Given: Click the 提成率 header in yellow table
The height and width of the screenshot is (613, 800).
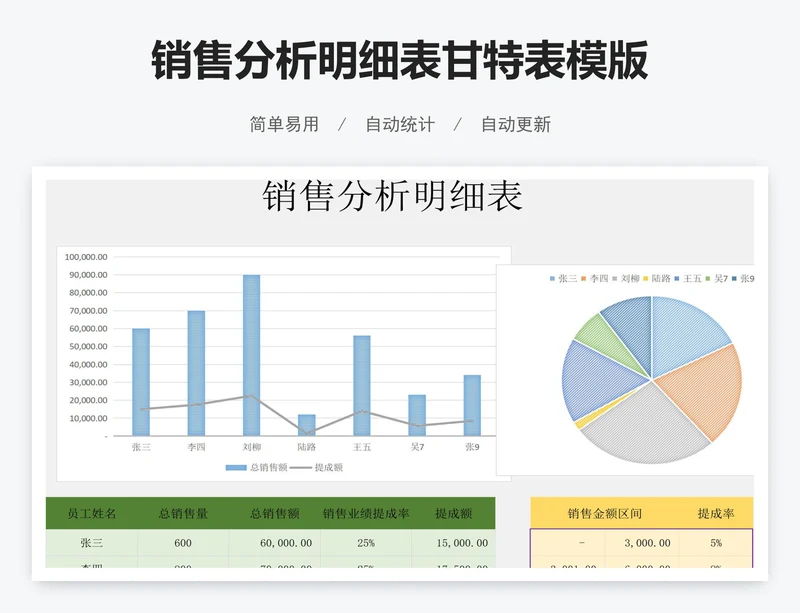Looking at the screenshot, I should (716, 513).
